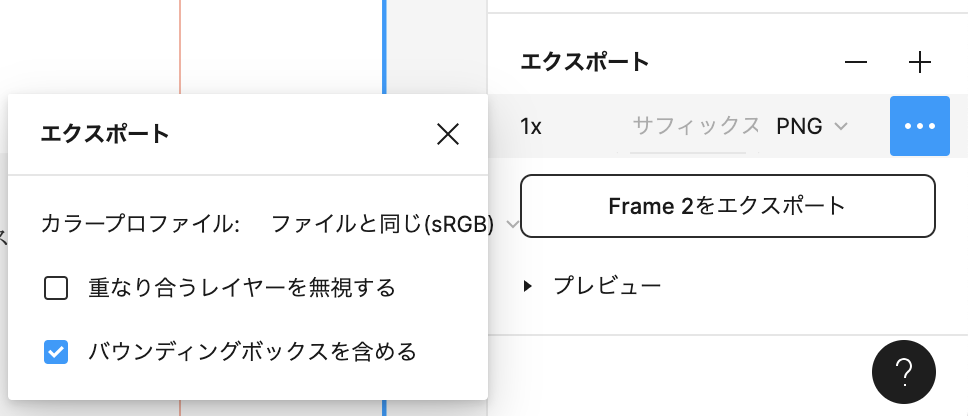The width and height of the screenshot is (968, 416).
Task: Add new export setting with plus icon
Action: pos(919,62)
